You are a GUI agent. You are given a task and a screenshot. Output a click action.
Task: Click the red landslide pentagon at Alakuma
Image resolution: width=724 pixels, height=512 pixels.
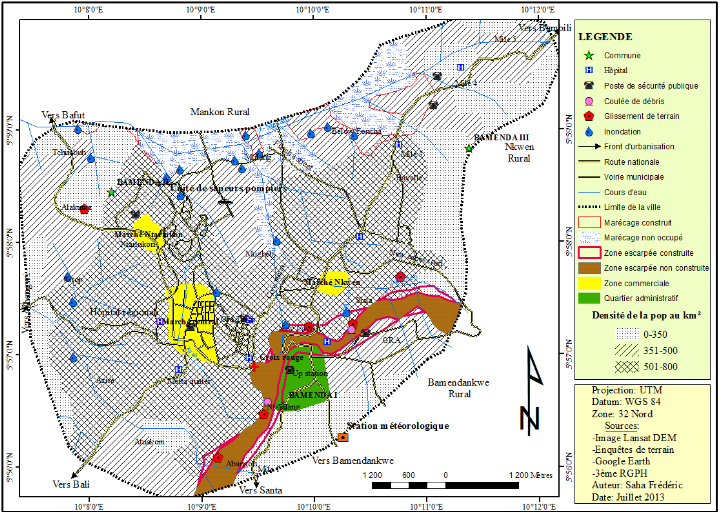pos(84,209)
